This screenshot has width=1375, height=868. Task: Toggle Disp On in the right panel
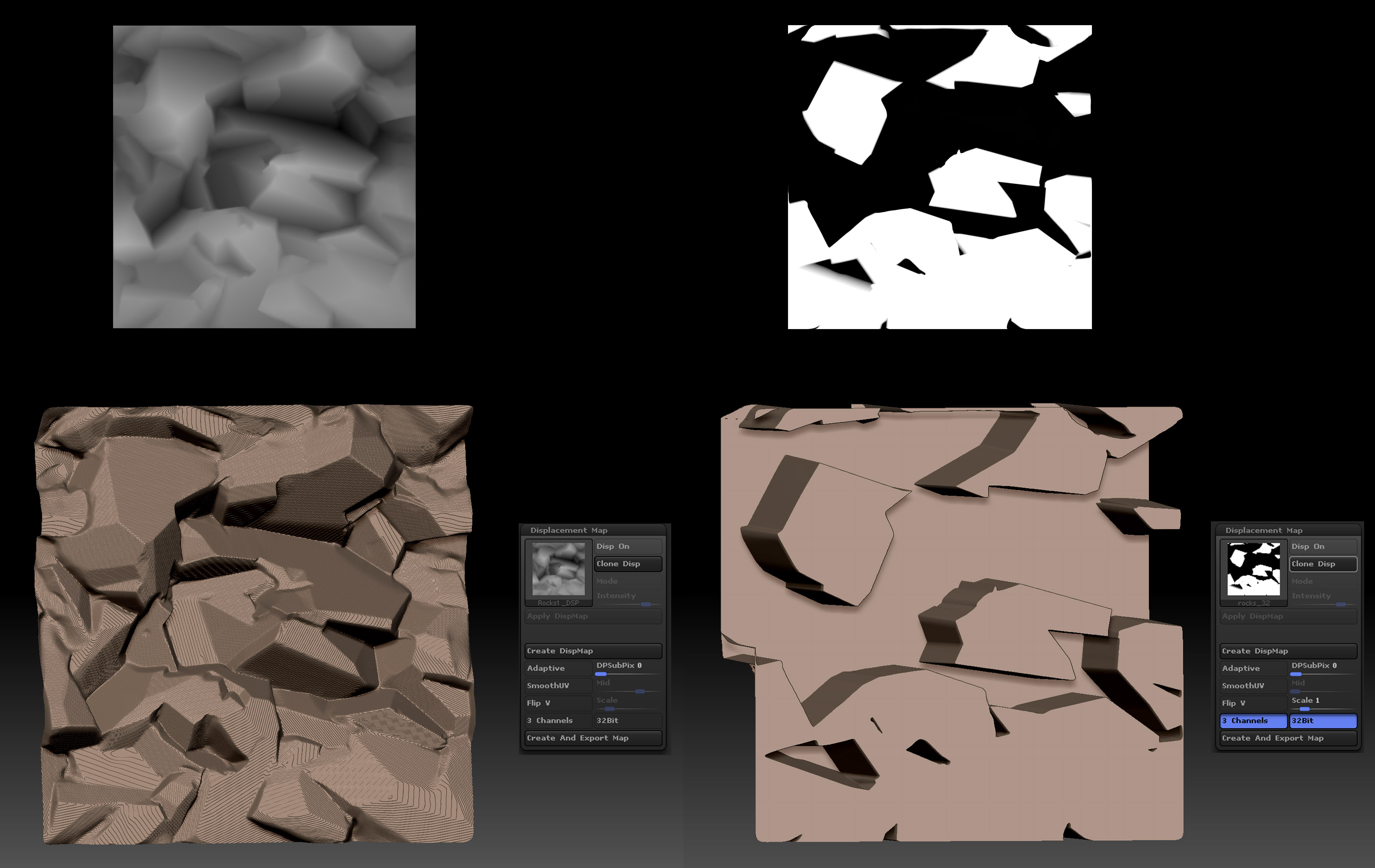tap(1323, 546)
